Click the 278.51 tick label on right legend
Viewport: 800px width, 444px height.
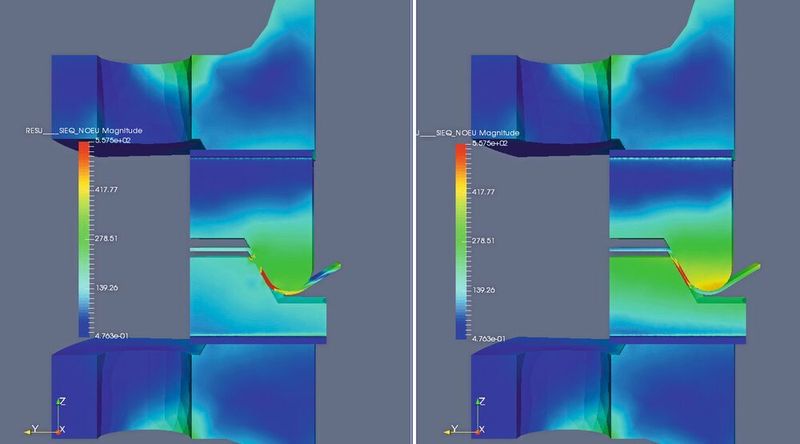coord(483,240)
